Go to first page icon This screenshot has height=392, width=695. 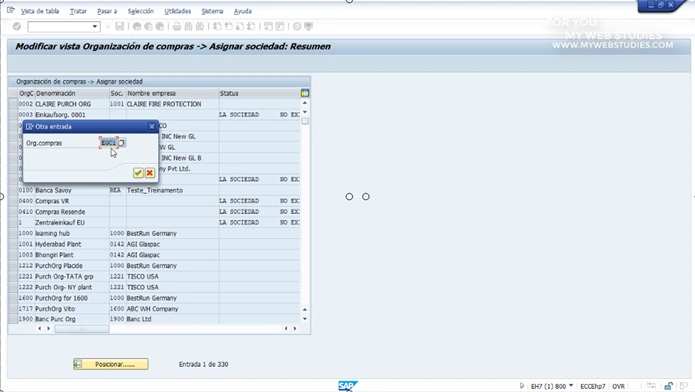coord(217,27)
